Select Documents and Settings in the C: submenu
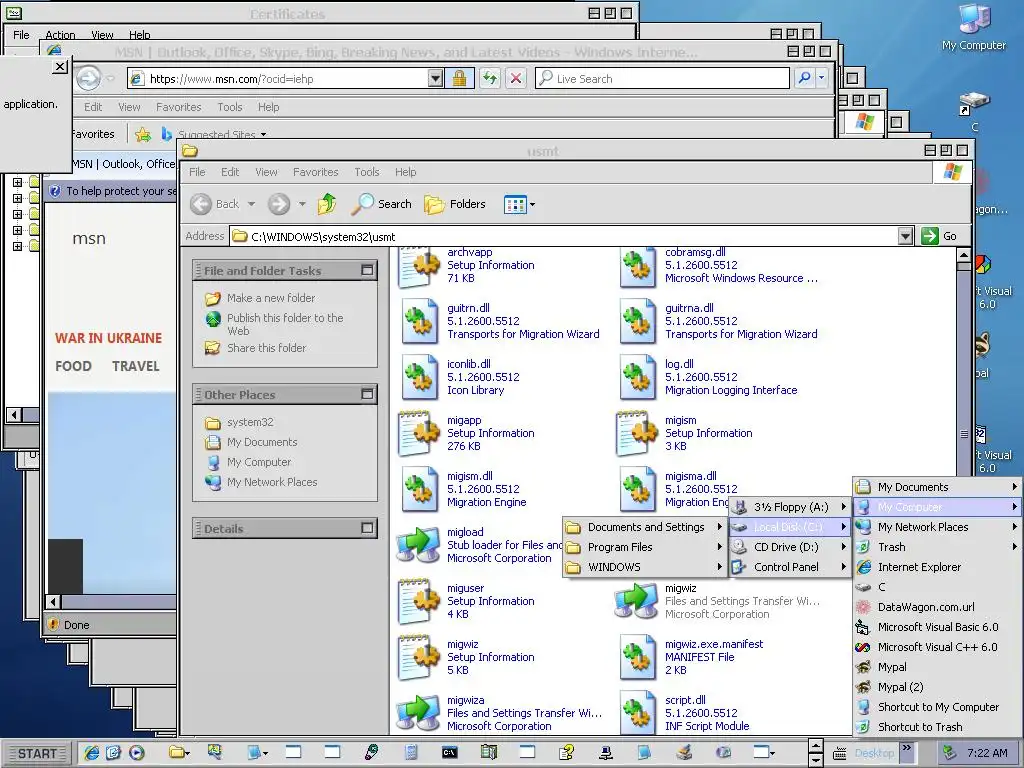The width and height of the screenshot is (1024, 768). coord(645,527)
